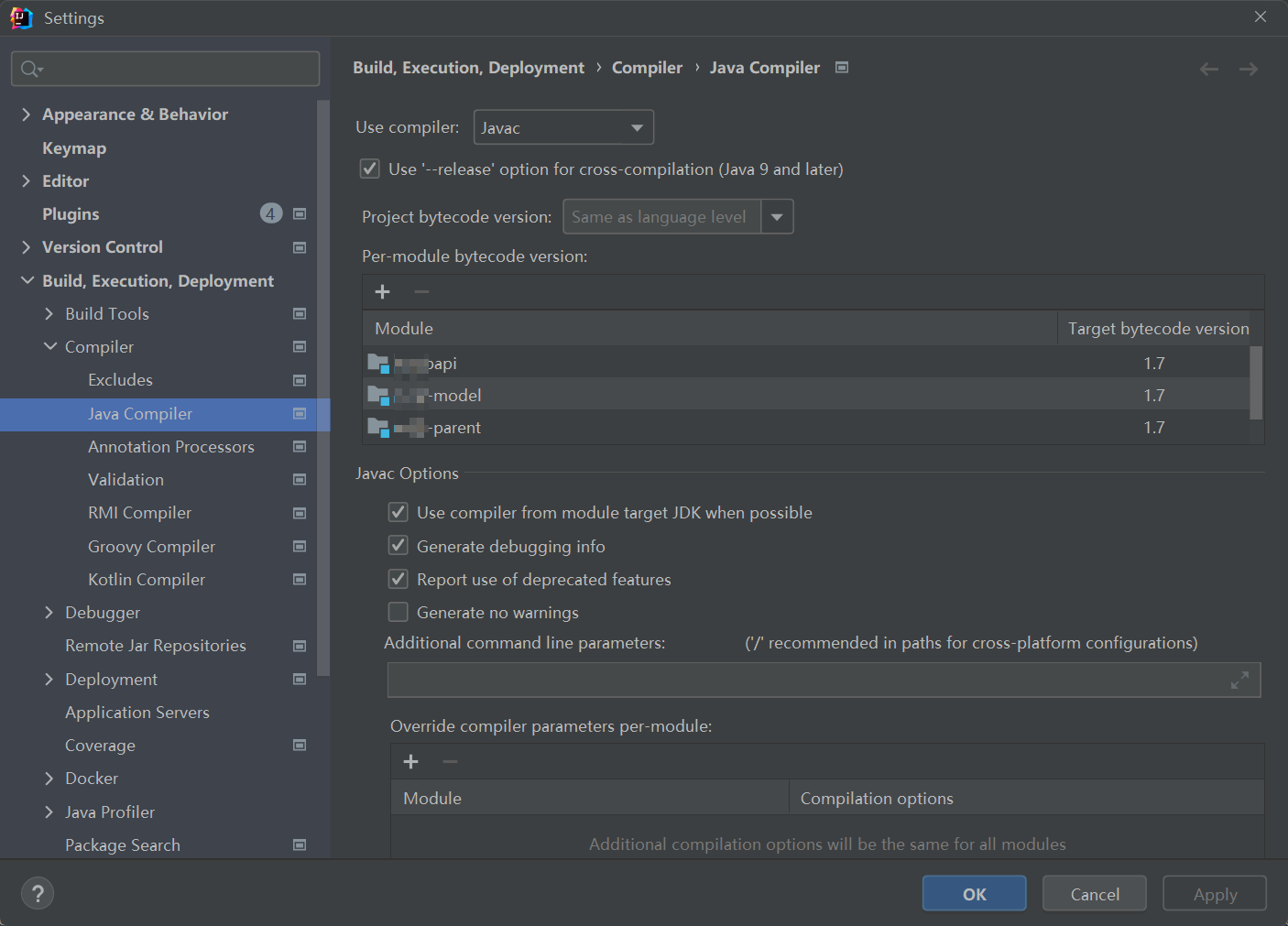
Task: Collapse Build, Execution, Deployment section
Action: point(27,280)
